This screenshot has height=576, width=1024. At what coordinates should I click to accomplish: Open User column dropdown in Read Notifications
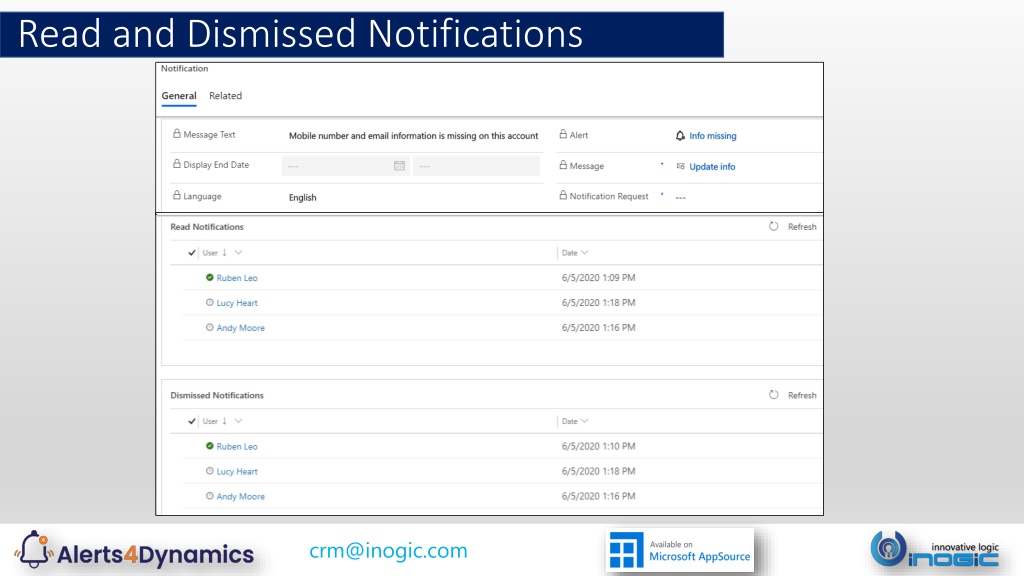coord(238,253)
